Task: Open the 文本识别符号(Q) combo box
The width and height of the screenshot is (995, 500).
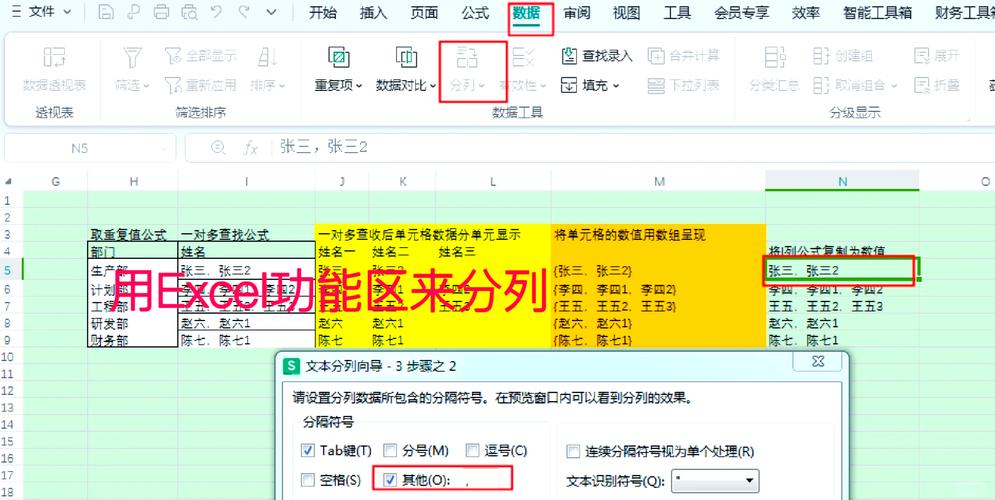Action: 715,482
